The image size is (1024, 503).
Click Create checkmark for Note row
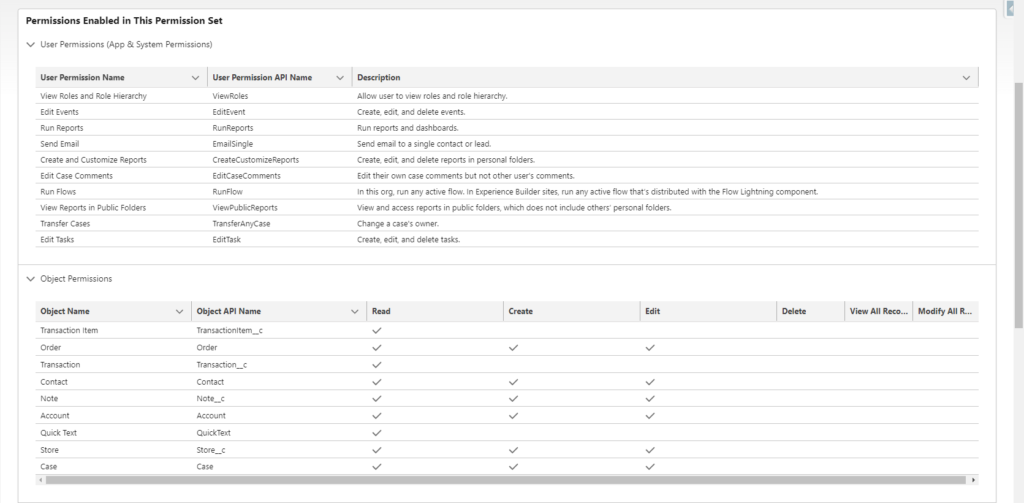click(x=513, y=398)
